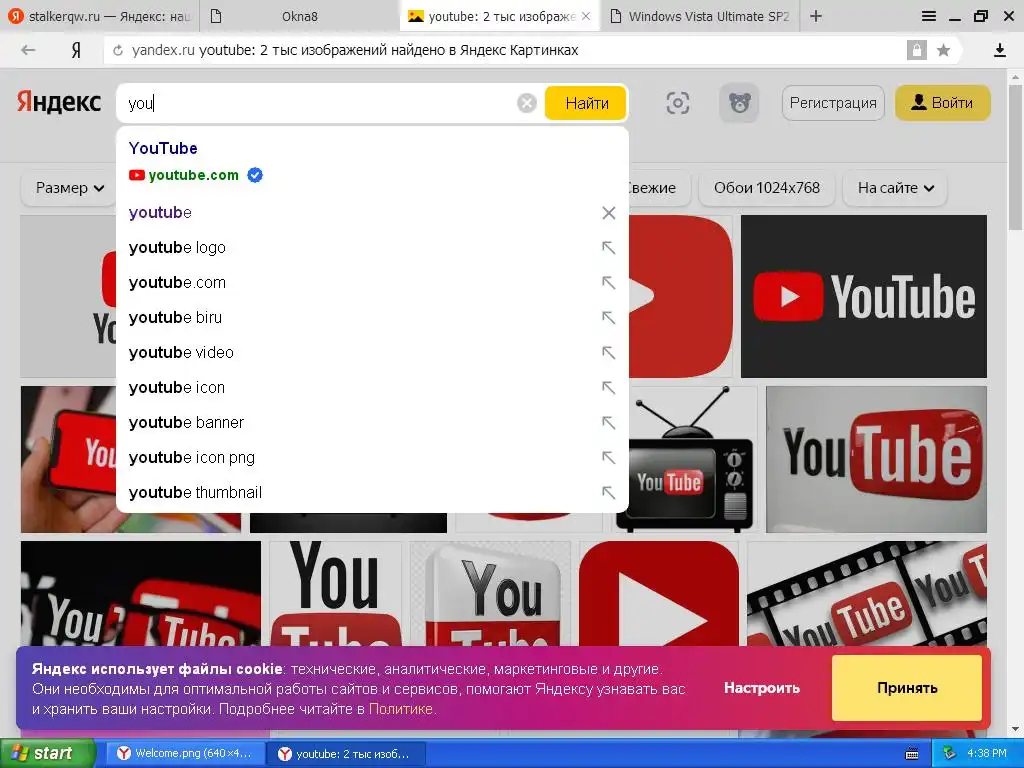Open search by image camera icon
1024x768 pixels.
pyautogui.click(x=678, y=103)
